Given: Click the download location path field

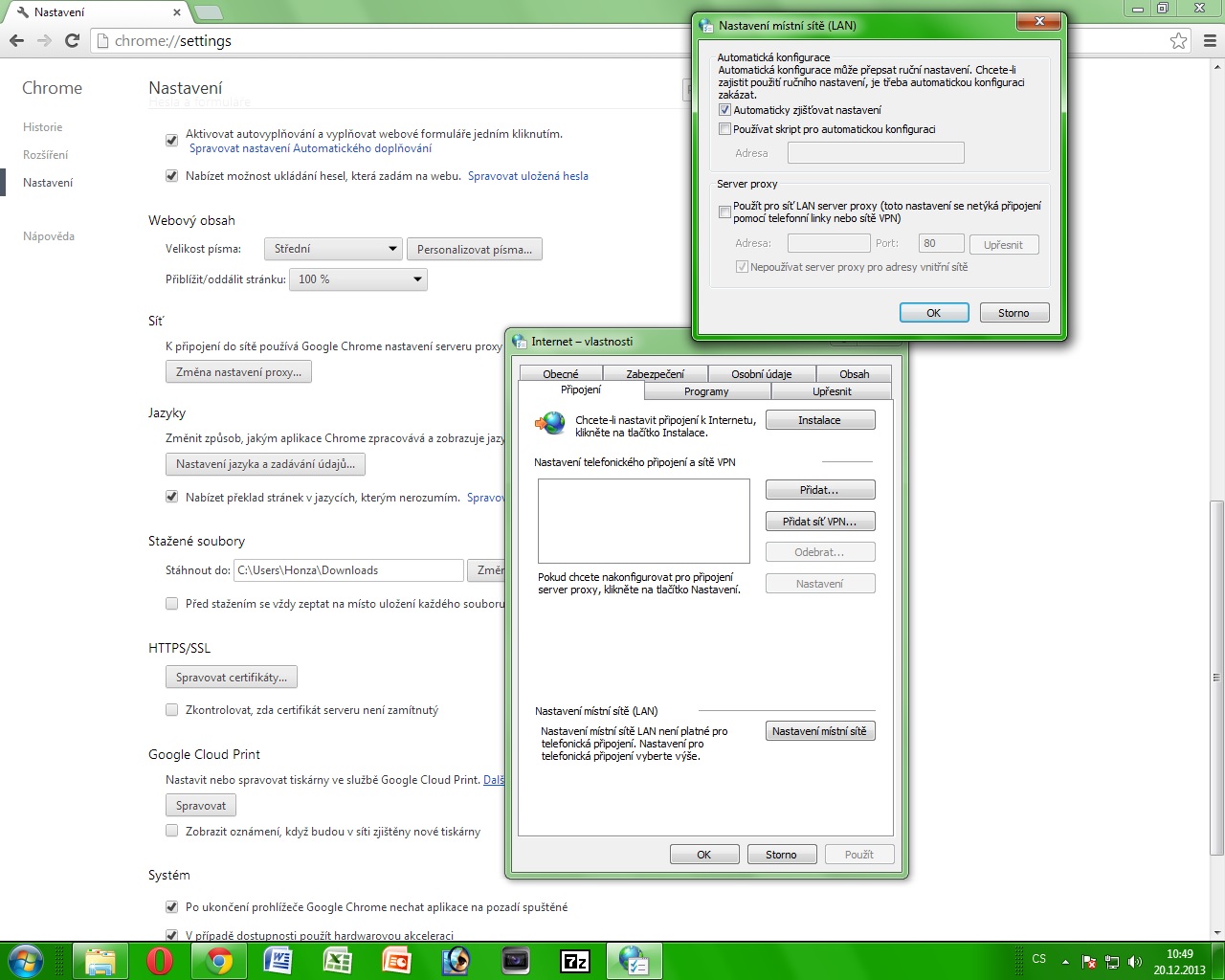Looking at the screenshot, I should tap(348, 570).
